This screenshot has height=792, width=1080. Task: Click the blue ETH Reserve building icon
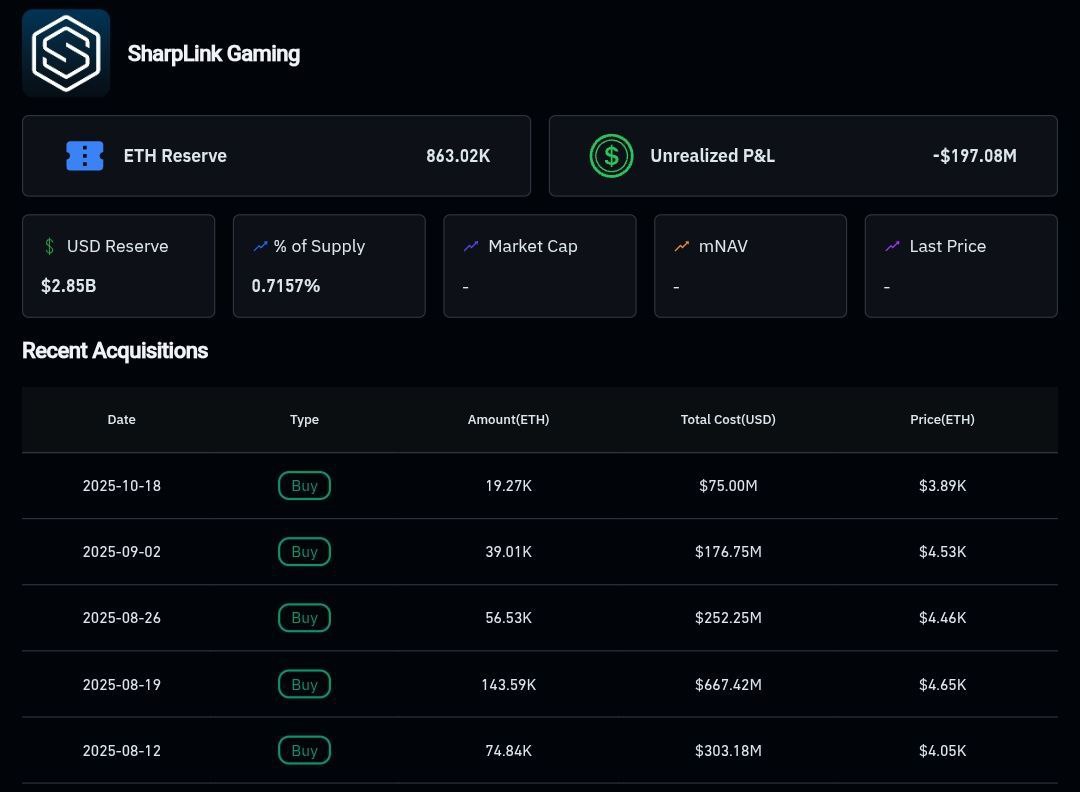pos(85,156)
